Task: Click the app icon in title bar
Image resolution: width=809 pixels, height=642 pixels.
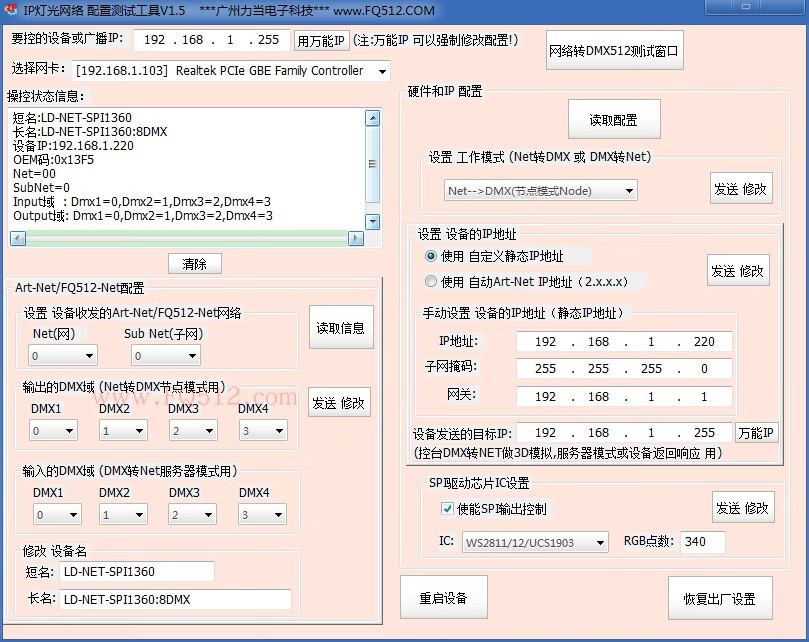Action: [x=11, y=10]
